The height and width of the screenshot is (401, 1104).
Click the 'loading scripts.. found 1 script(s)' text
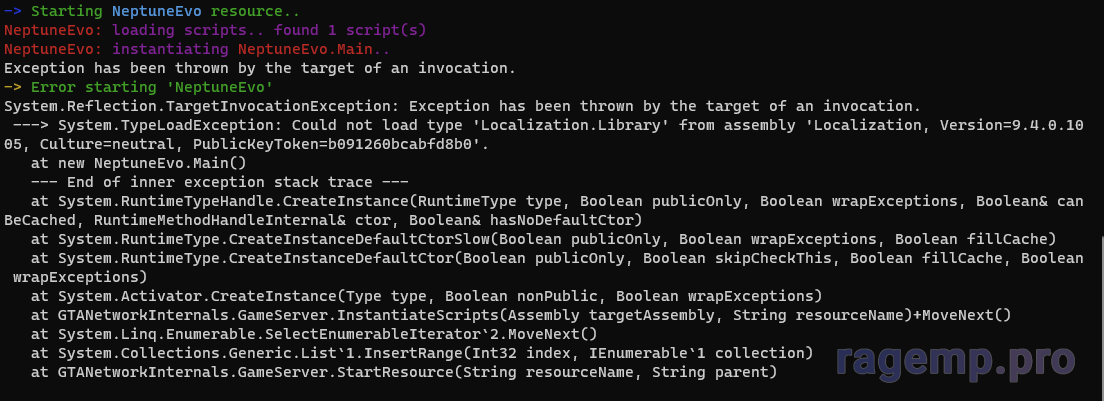270,30
